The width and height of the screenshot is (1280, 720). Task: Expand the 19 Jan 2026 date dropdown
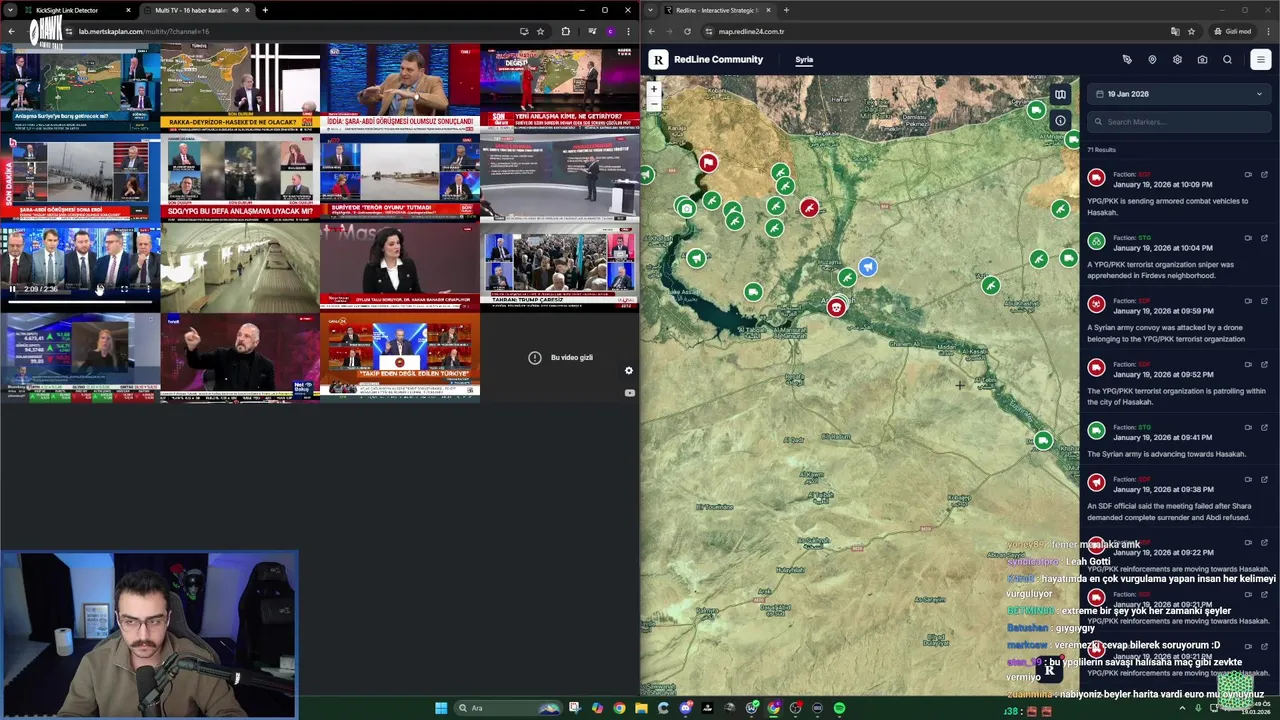point(1179,94)
